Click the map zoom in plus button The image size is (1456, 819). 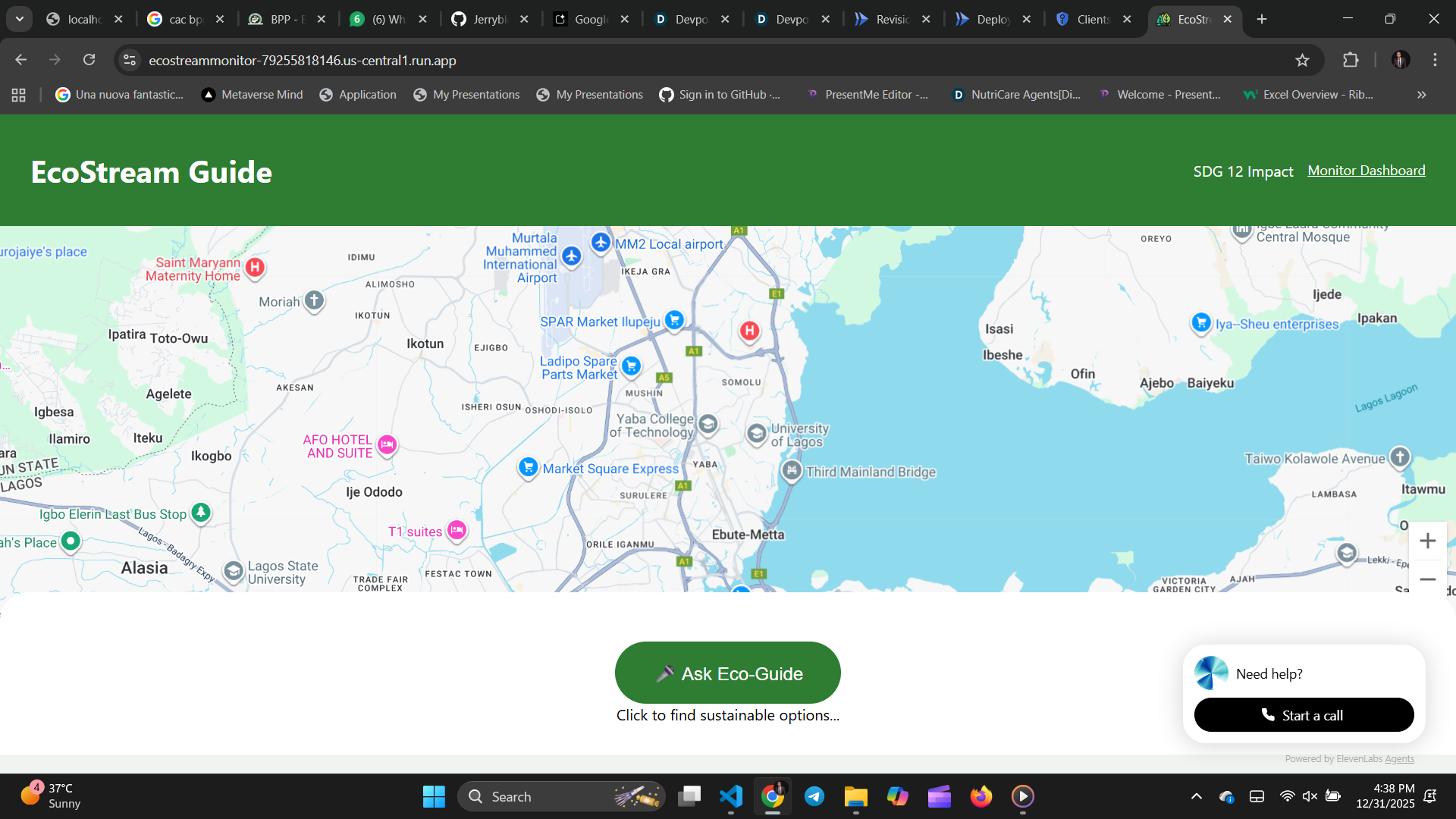[x=1427, y=541]
